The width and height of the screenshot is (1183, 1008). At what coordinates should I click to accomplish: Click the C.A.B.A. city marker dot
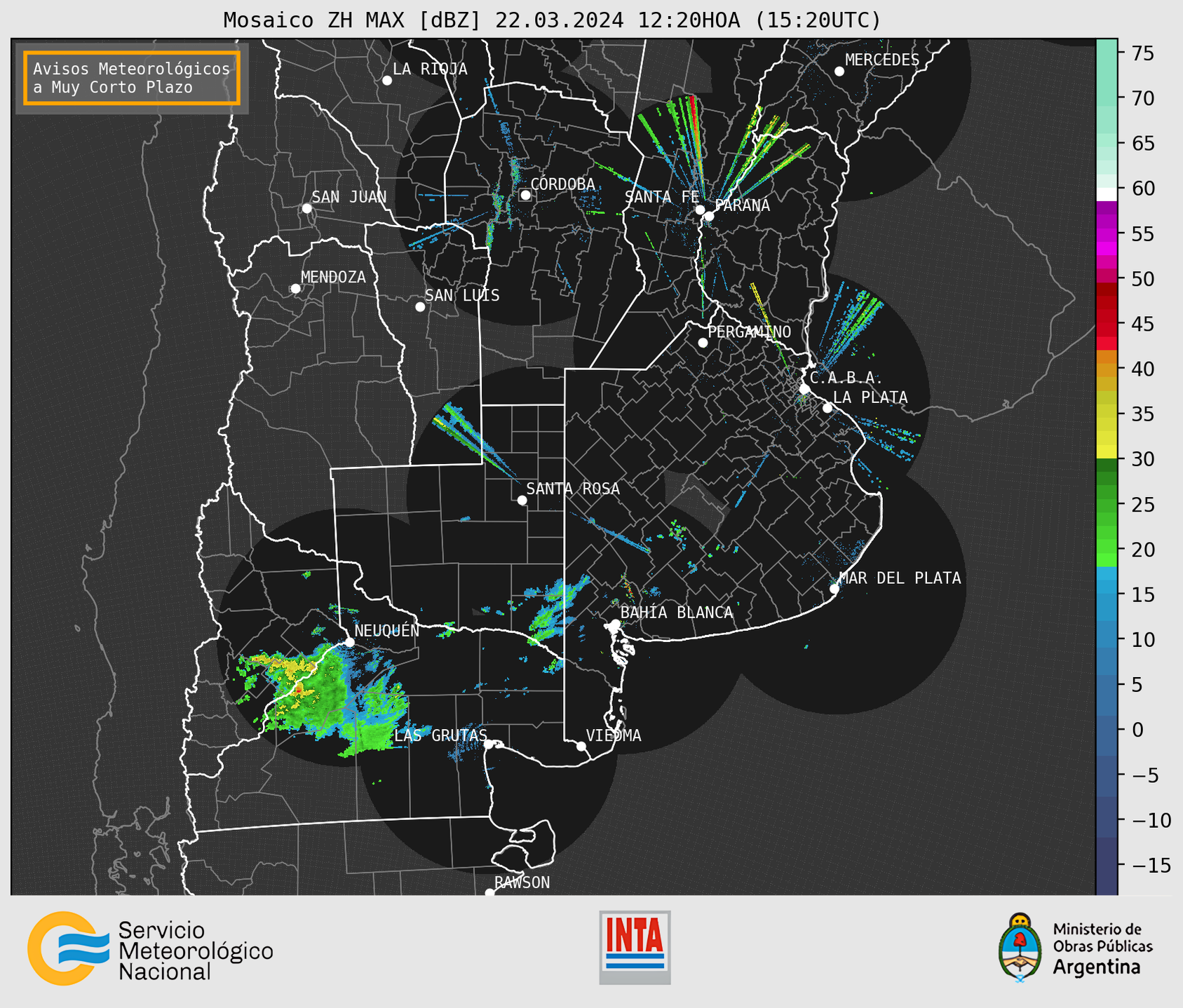pyautogui.click(x=805, y=389)
